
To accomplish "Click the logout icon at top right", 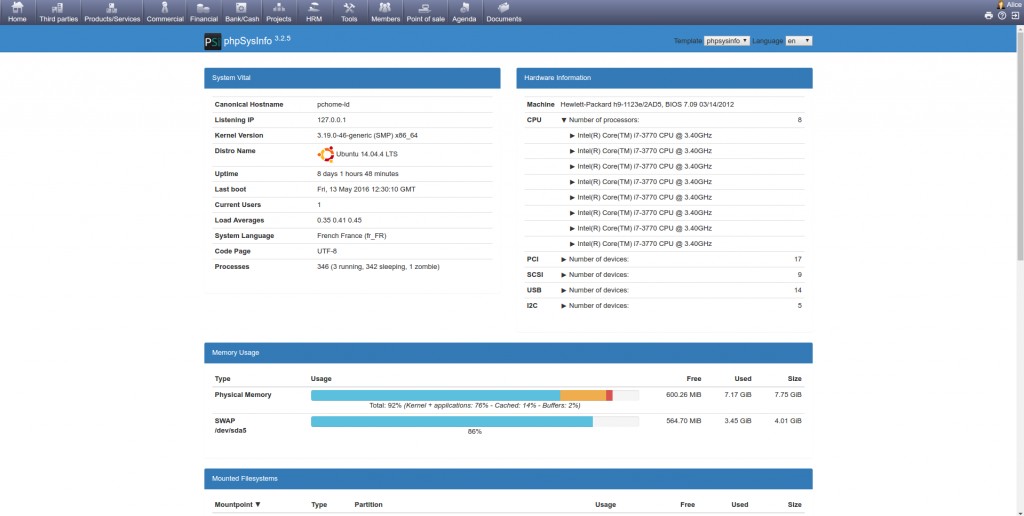I will (1014, 16).
